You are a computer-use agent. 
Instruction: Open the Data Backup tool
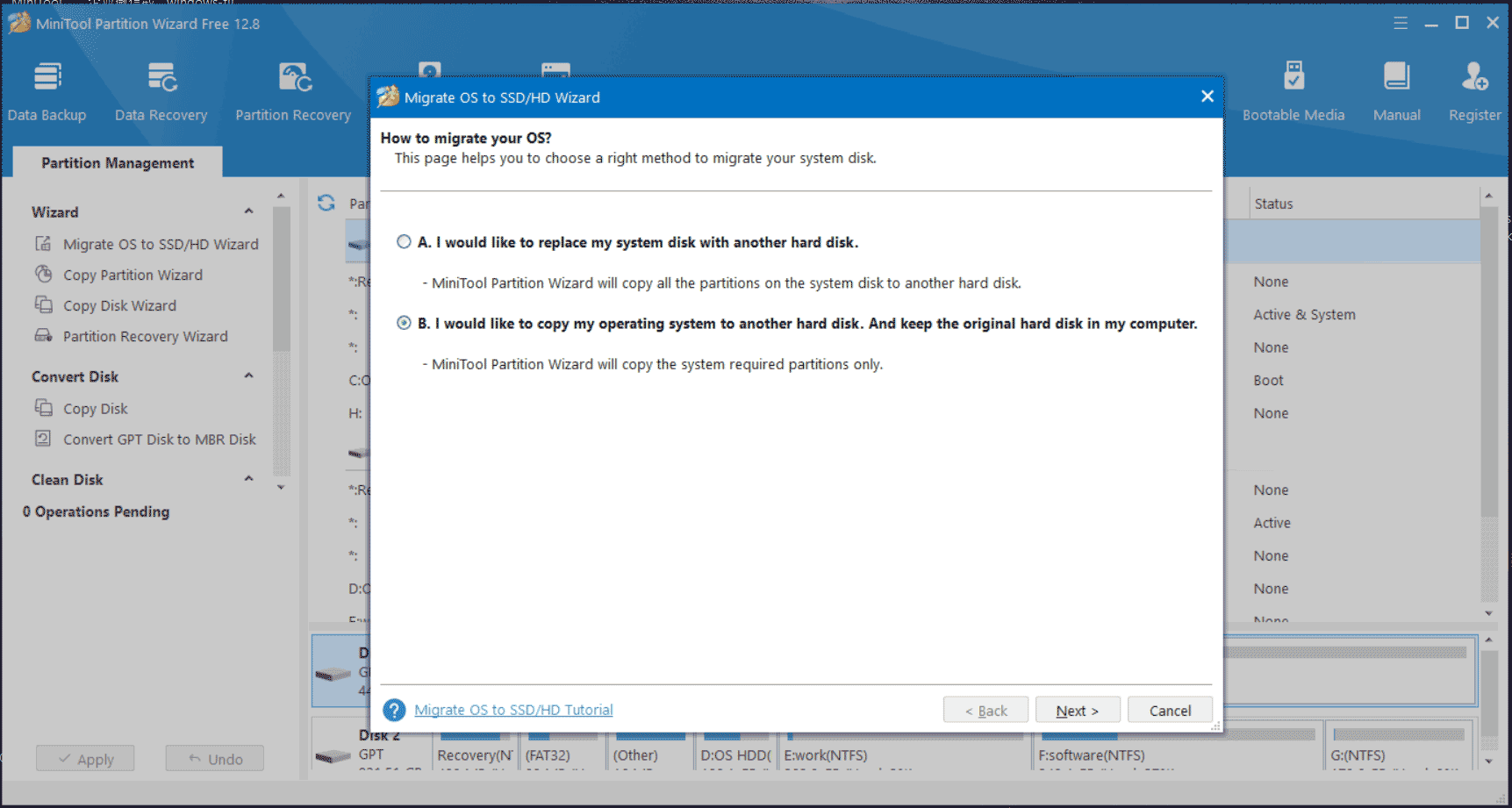(47, 91)
